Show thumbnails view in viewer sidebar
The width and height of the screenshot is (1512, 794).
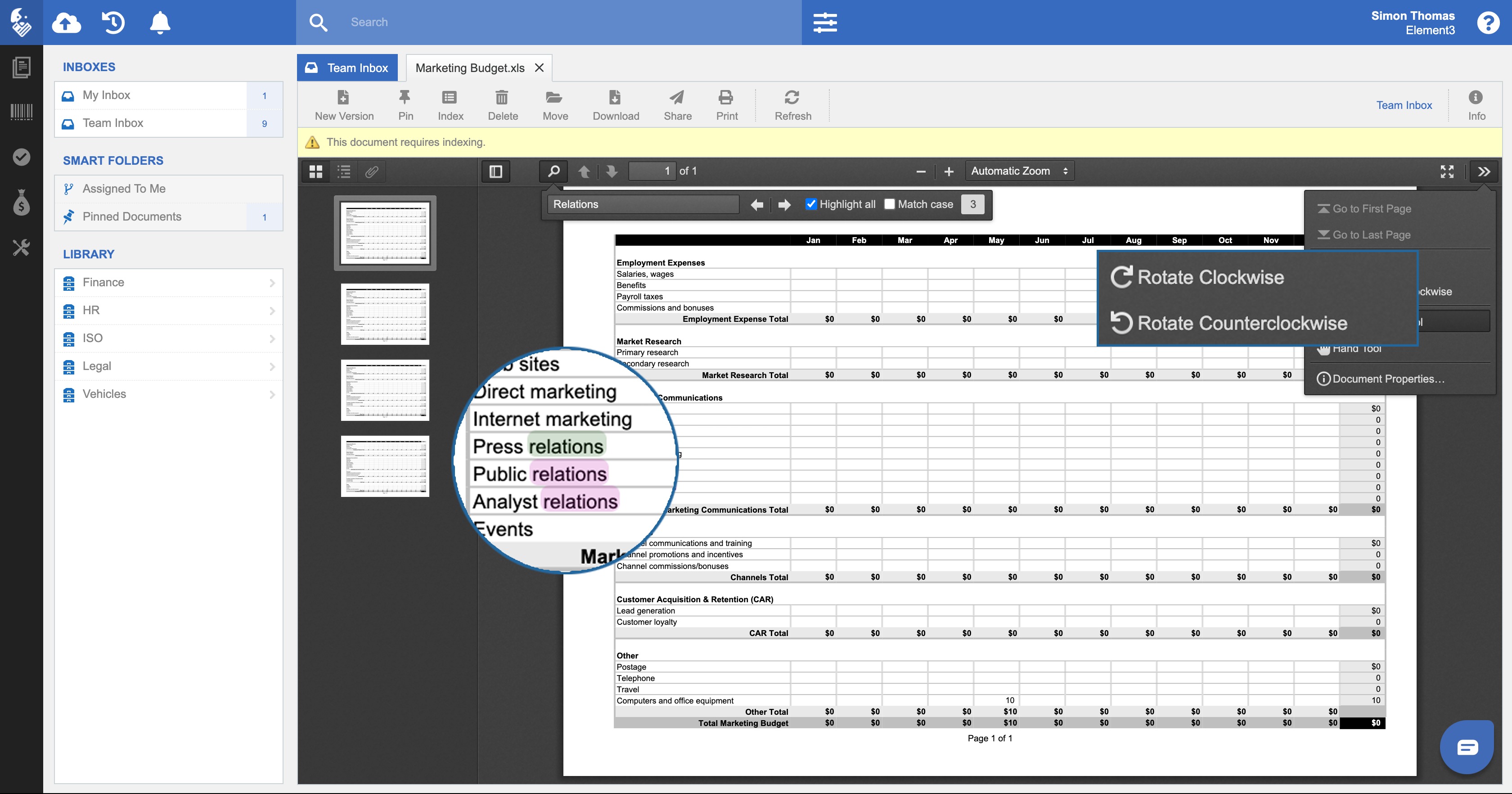[316, 171]
